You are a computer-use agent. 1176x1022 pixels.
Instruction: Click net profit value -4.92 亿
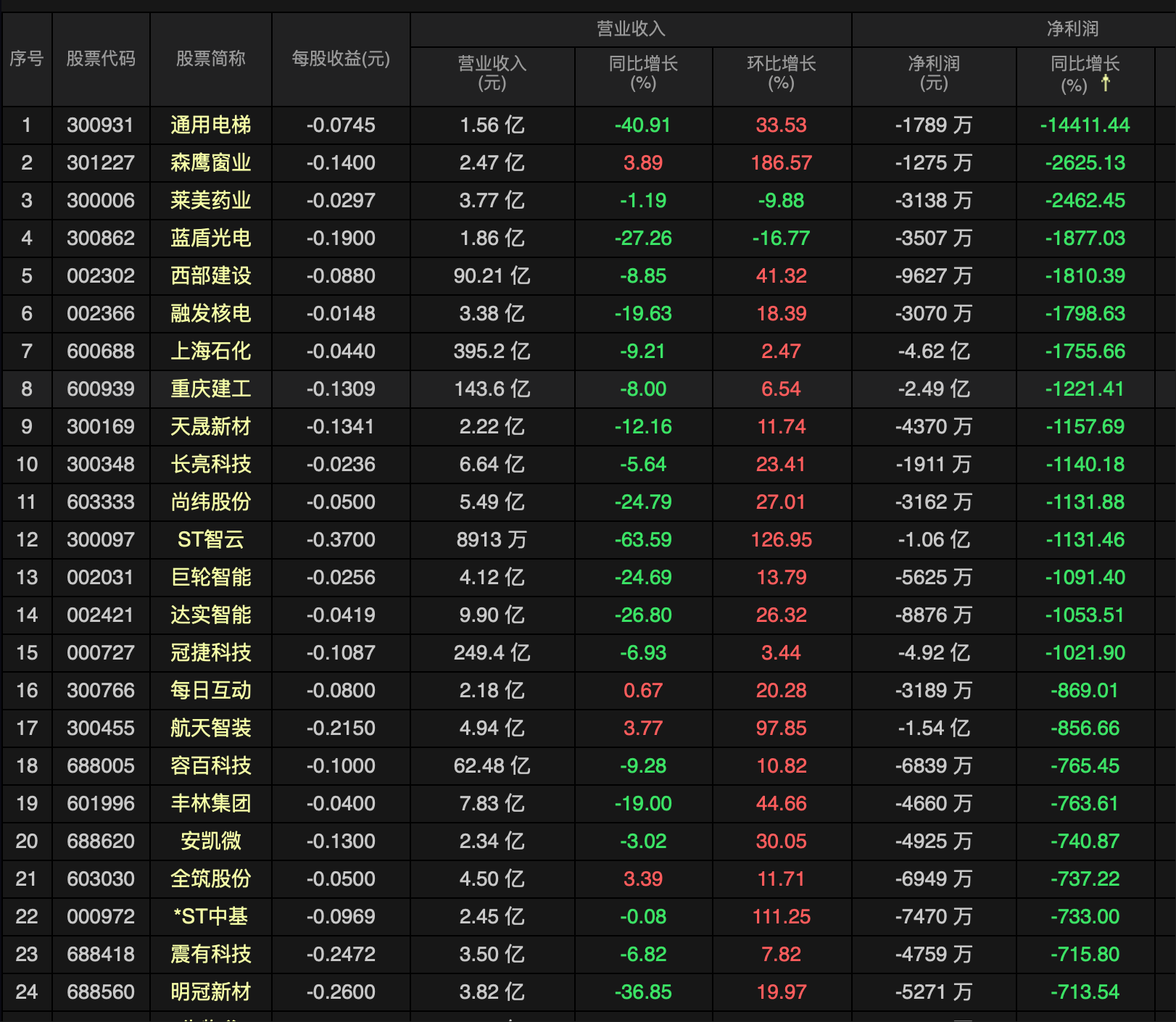pyautogui.click(x=934, y=653)
